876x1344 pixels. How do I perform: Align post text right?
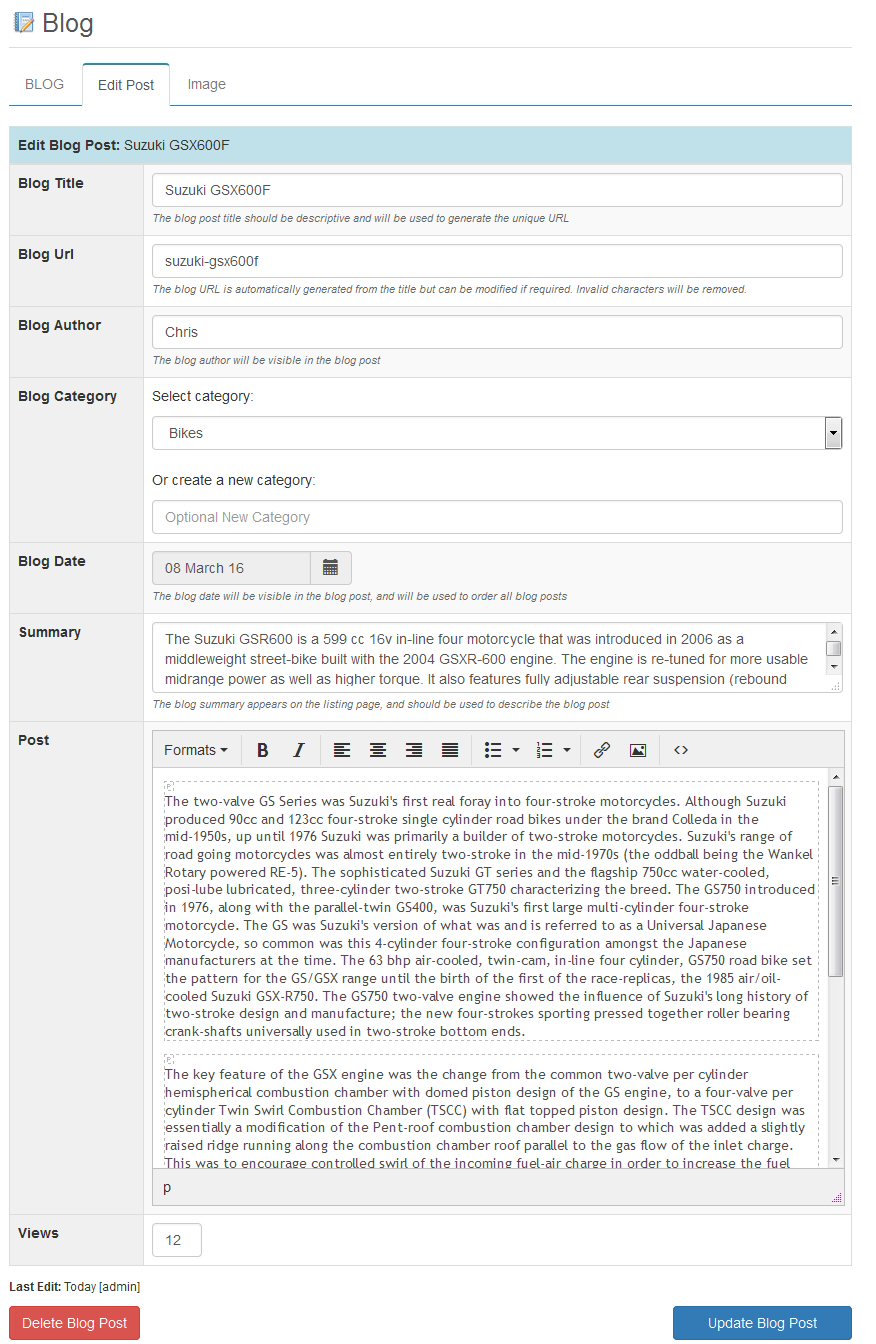pyautogui.click(x=414, y=750)
